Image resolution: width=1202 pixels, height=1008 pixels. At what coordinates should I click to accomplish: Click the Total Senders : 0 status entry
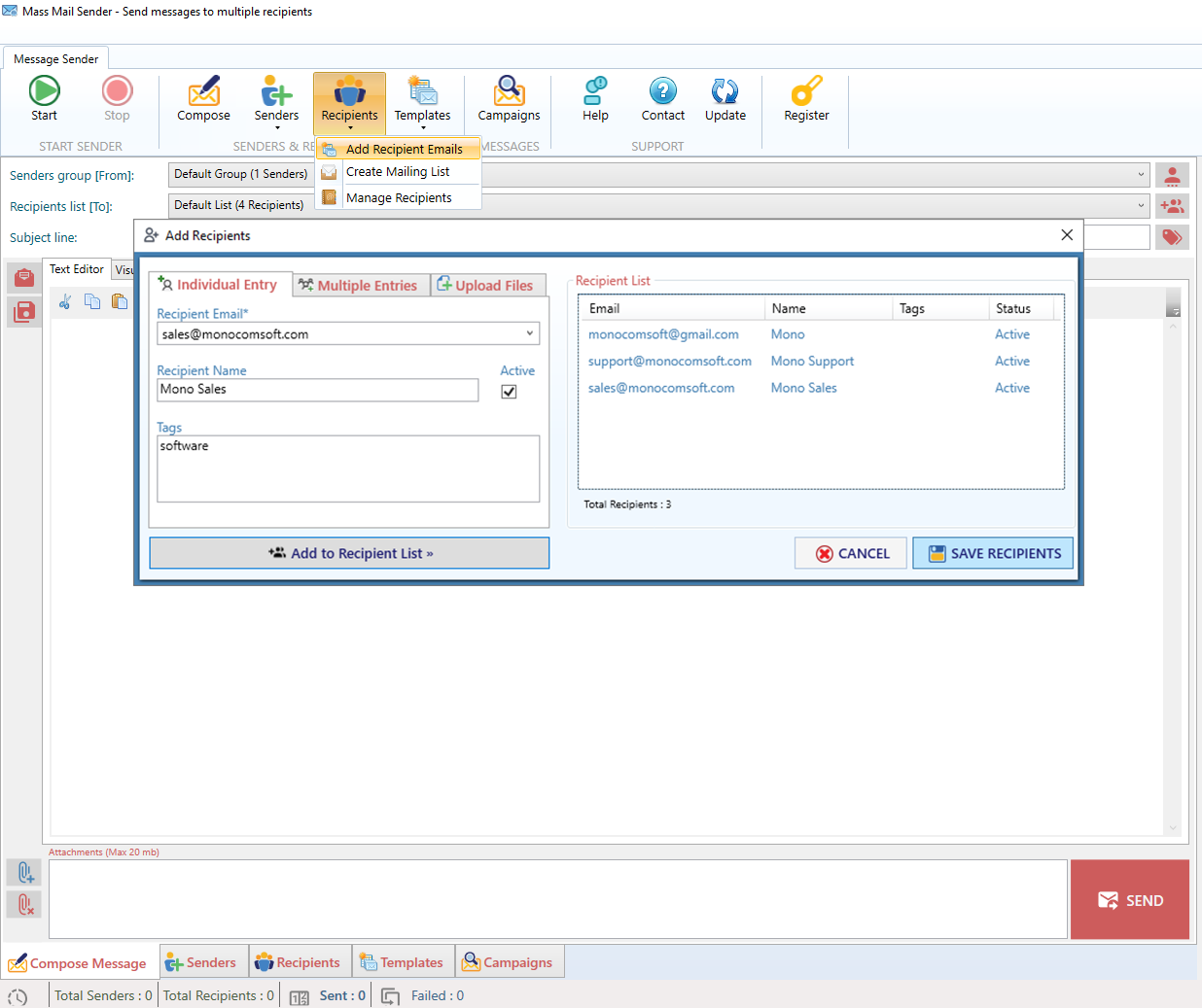point(103,995)
